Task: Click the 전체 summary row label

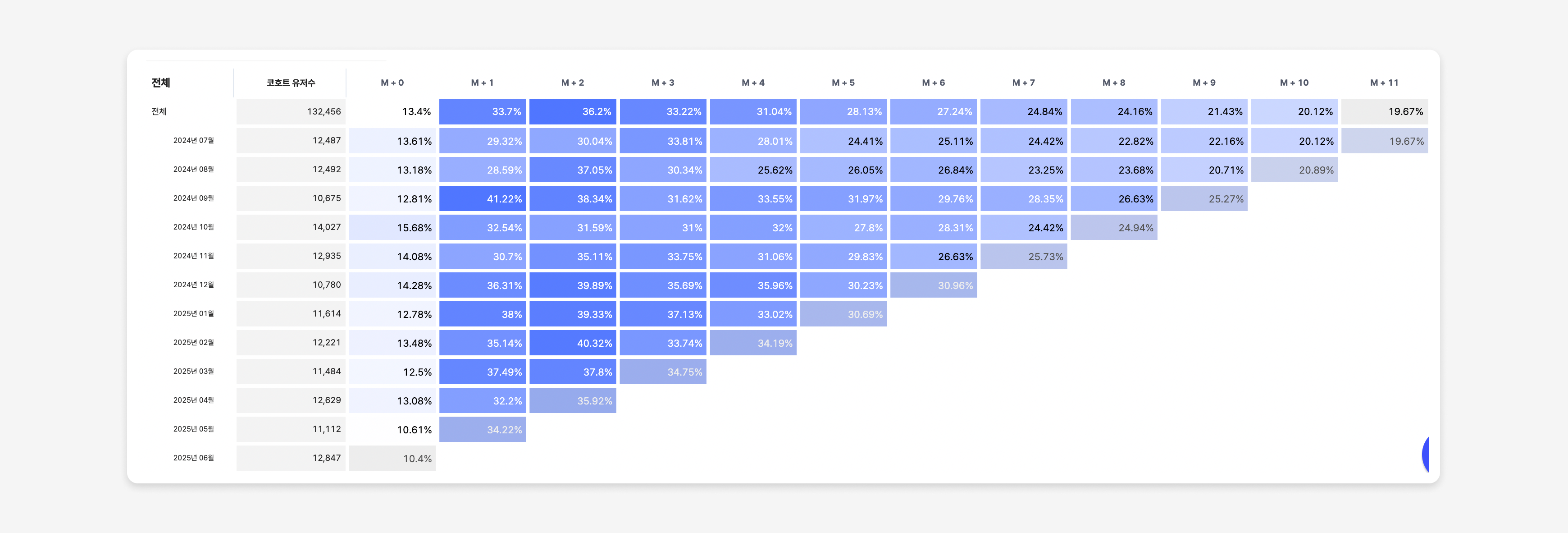Action: click(159, 111)
